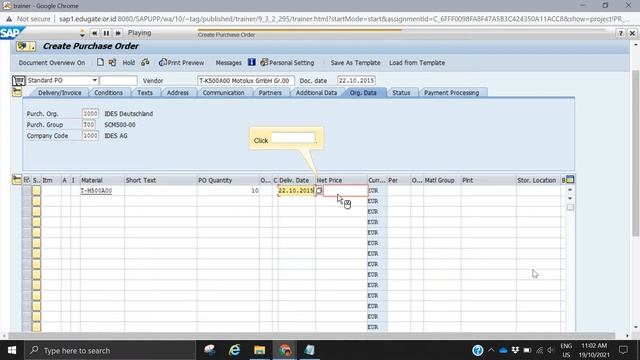This screenshot has width=640, height=360.
Task: Click the Messages button
Action: point(228,63)
